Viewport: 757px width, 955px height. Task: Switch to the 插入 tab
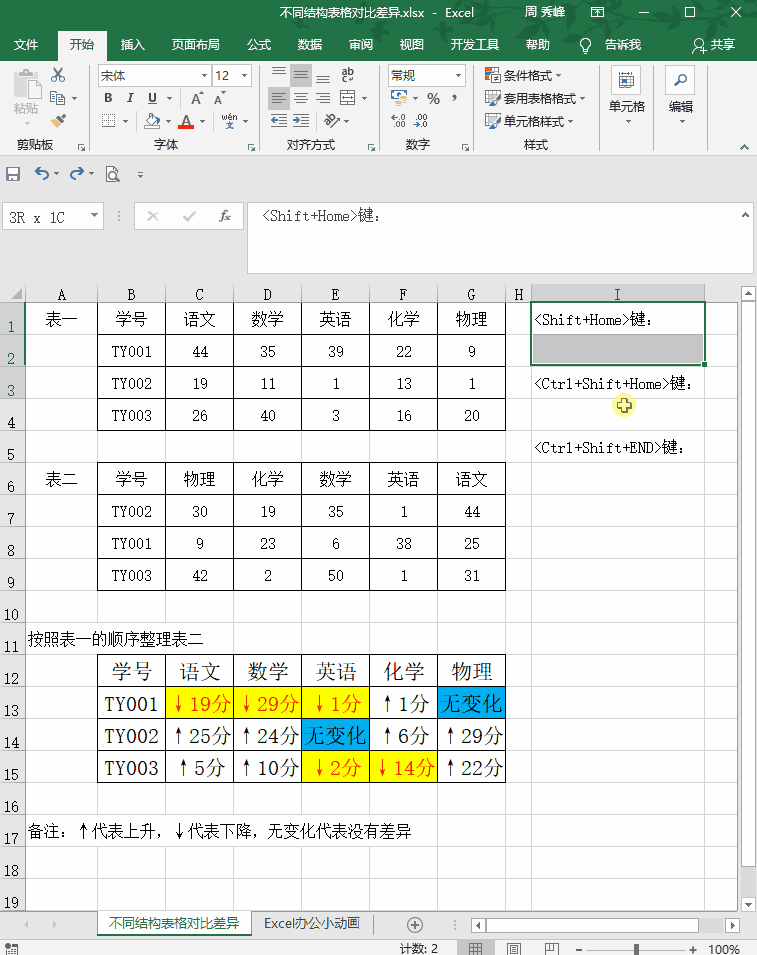tap(133, 44)
